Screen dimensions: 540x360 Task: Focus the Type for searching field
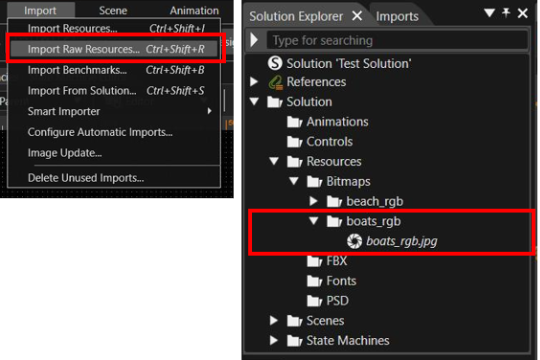(397, 40)
